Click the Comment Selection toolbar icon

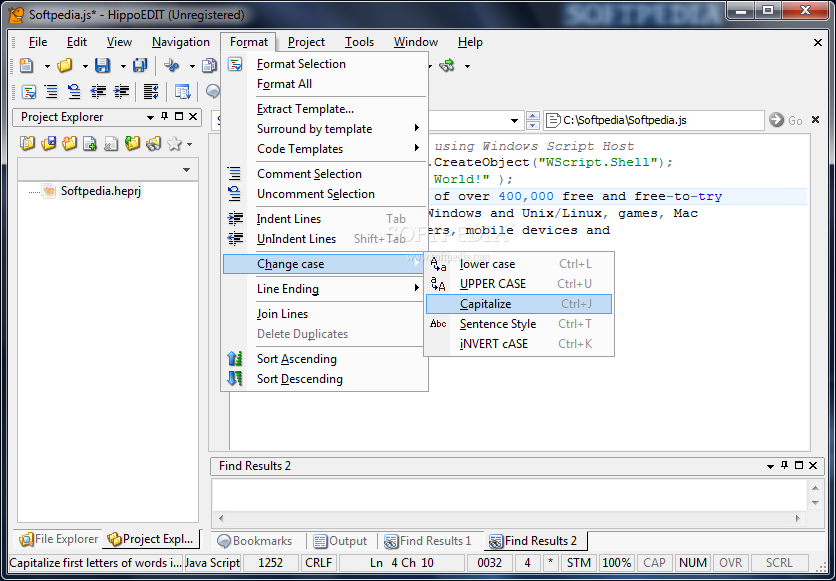[x=51, y=92]
